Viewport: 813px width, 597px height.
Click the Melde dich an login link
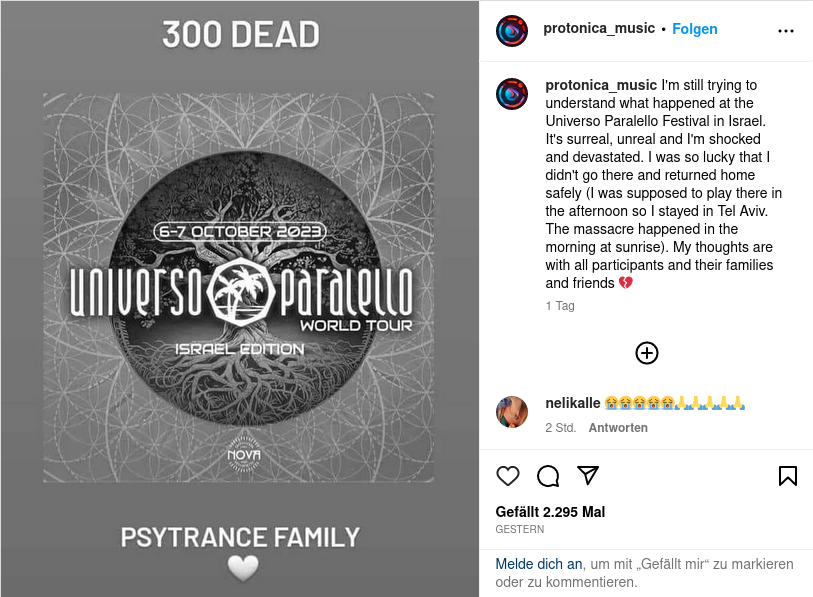point(539,564)
